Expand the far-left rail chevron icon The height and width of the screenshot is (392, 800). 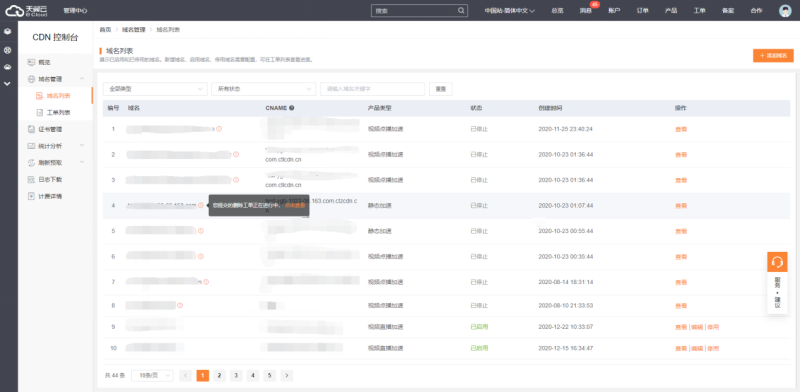coord(7,84)
